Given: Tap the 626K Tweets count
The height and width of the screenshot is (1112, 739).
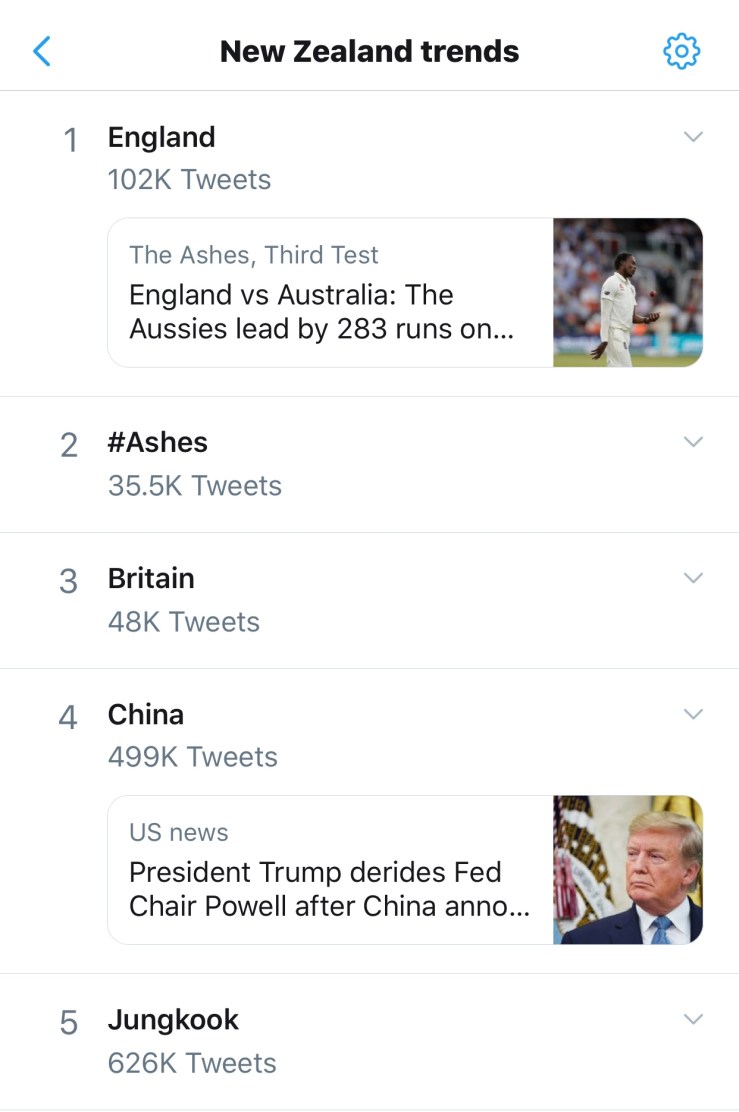Looking at the screenshot, I should (192, 1063).
